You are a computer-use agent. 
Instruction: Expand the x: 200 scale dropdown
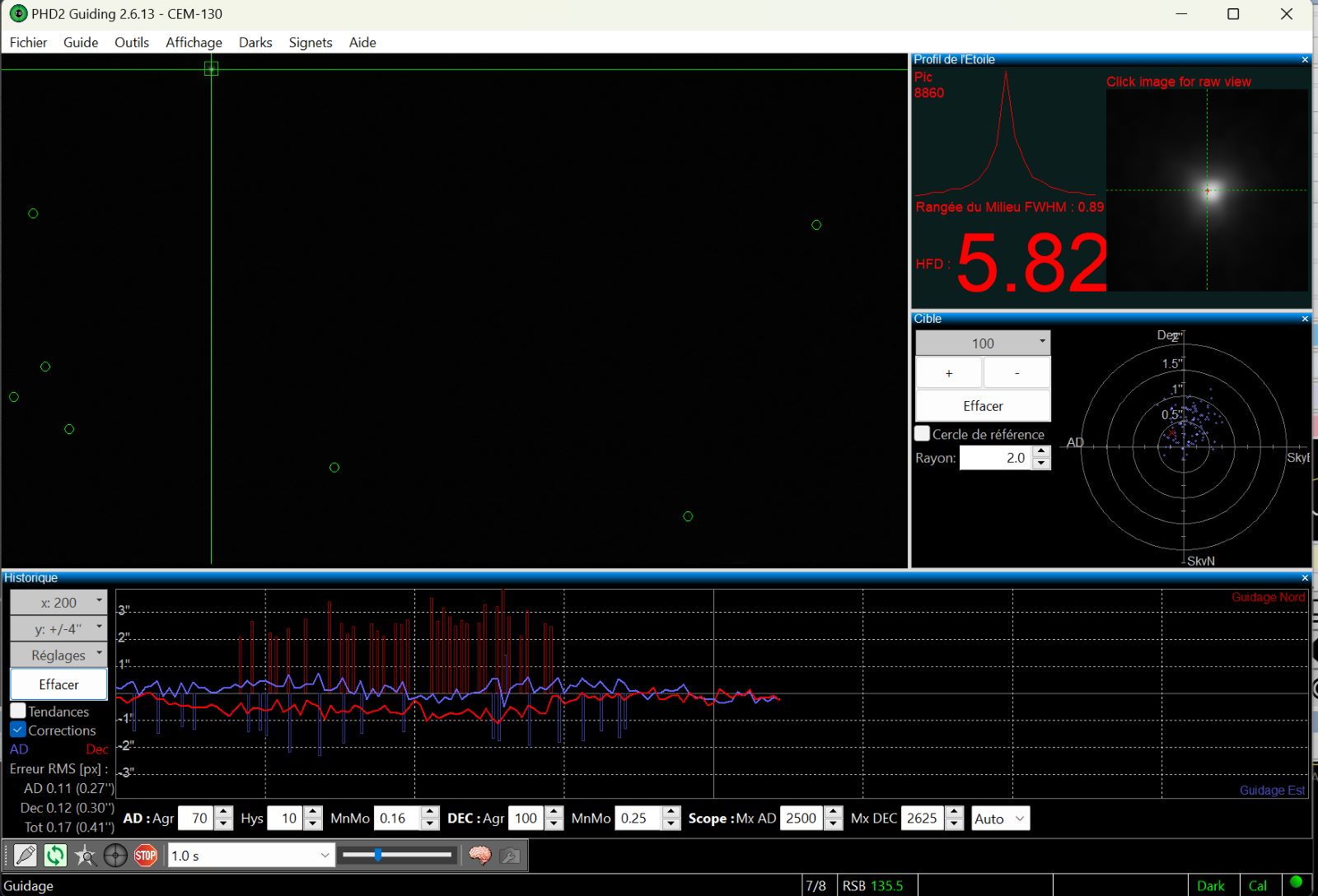coord(58,602)
